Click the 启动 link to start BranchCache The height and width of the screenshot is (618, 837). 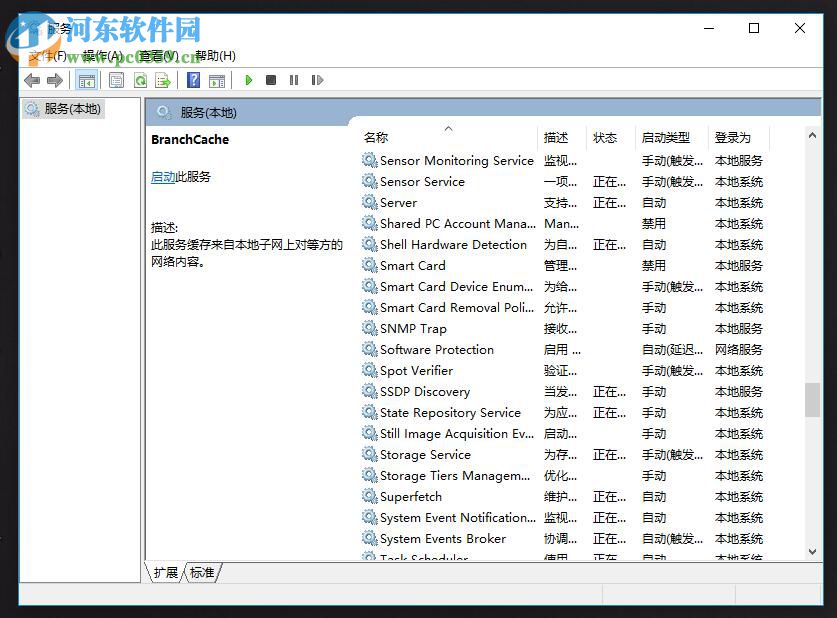tap(162, 177)
